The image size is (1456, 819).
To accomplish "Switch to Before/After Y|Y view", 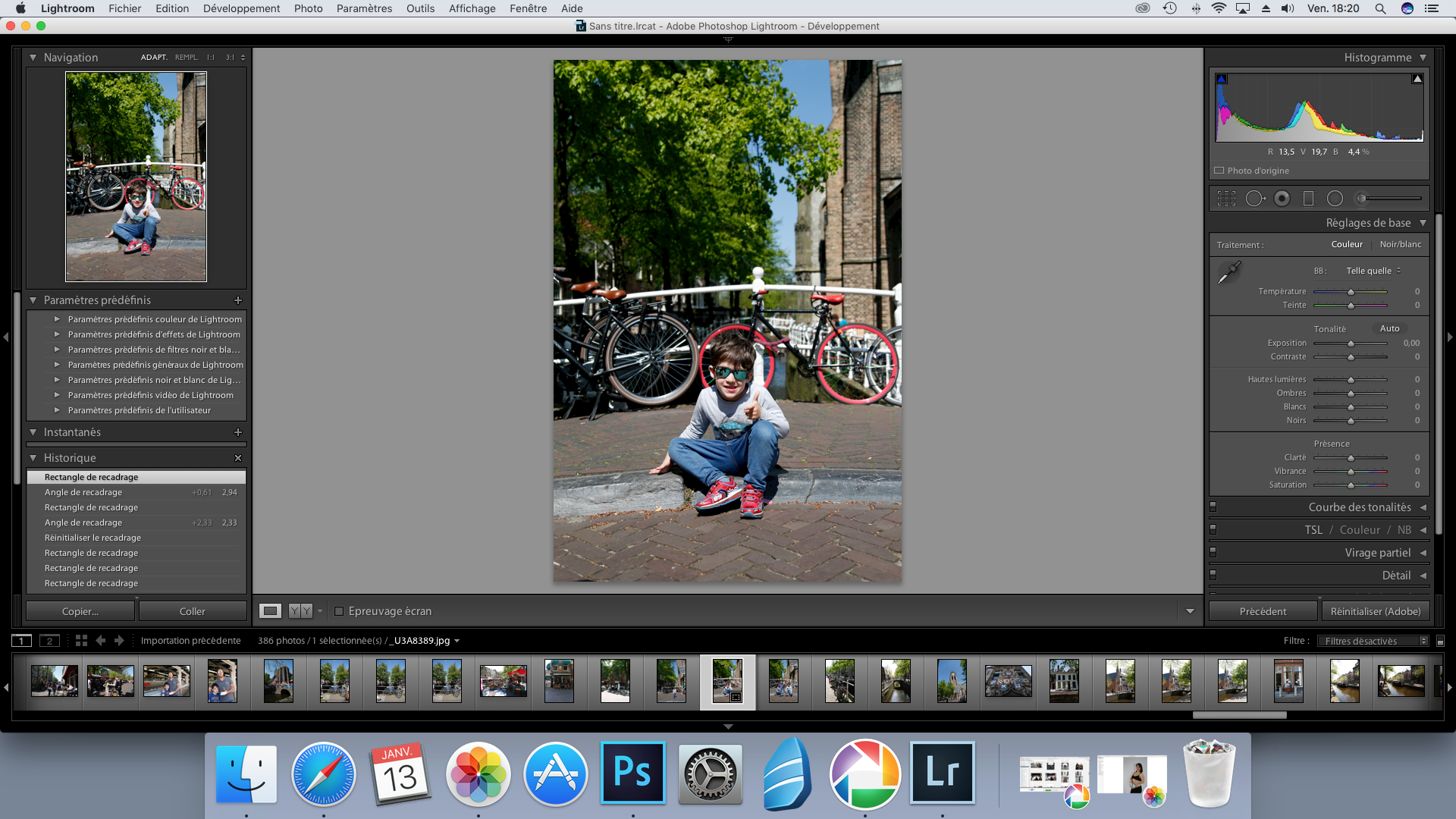I will click(x=300, y=610).
